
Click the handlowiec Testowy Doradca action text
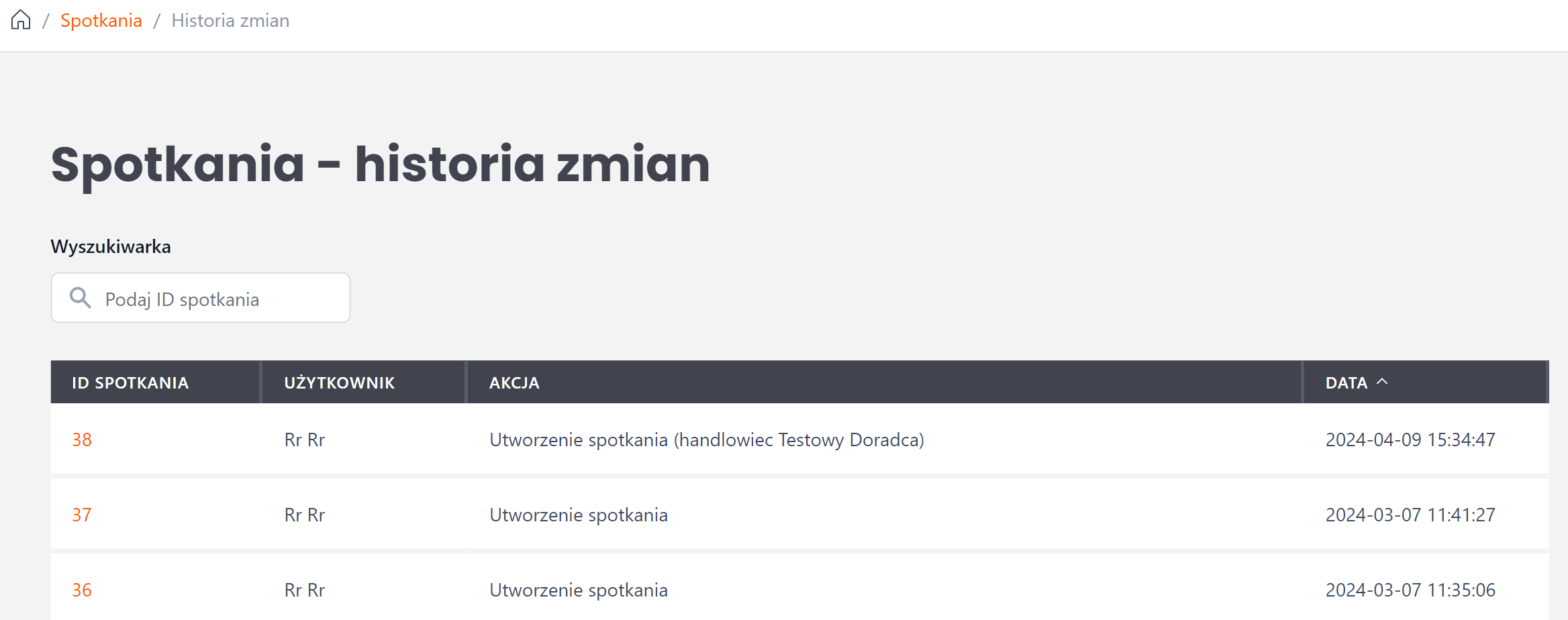[x=799, y=440]
